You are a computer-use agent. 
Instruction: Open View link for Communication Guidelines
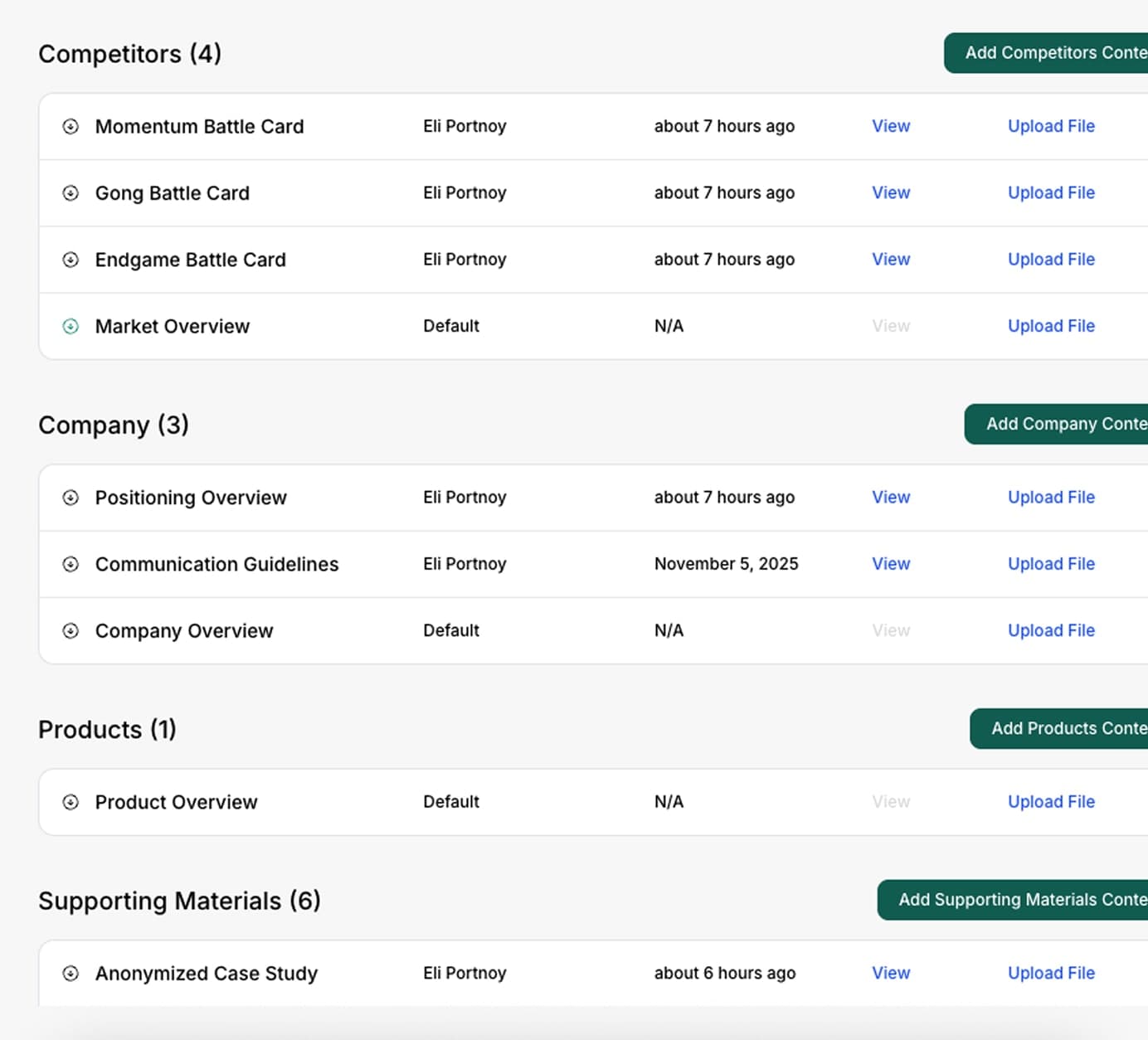tap(890, 564)
